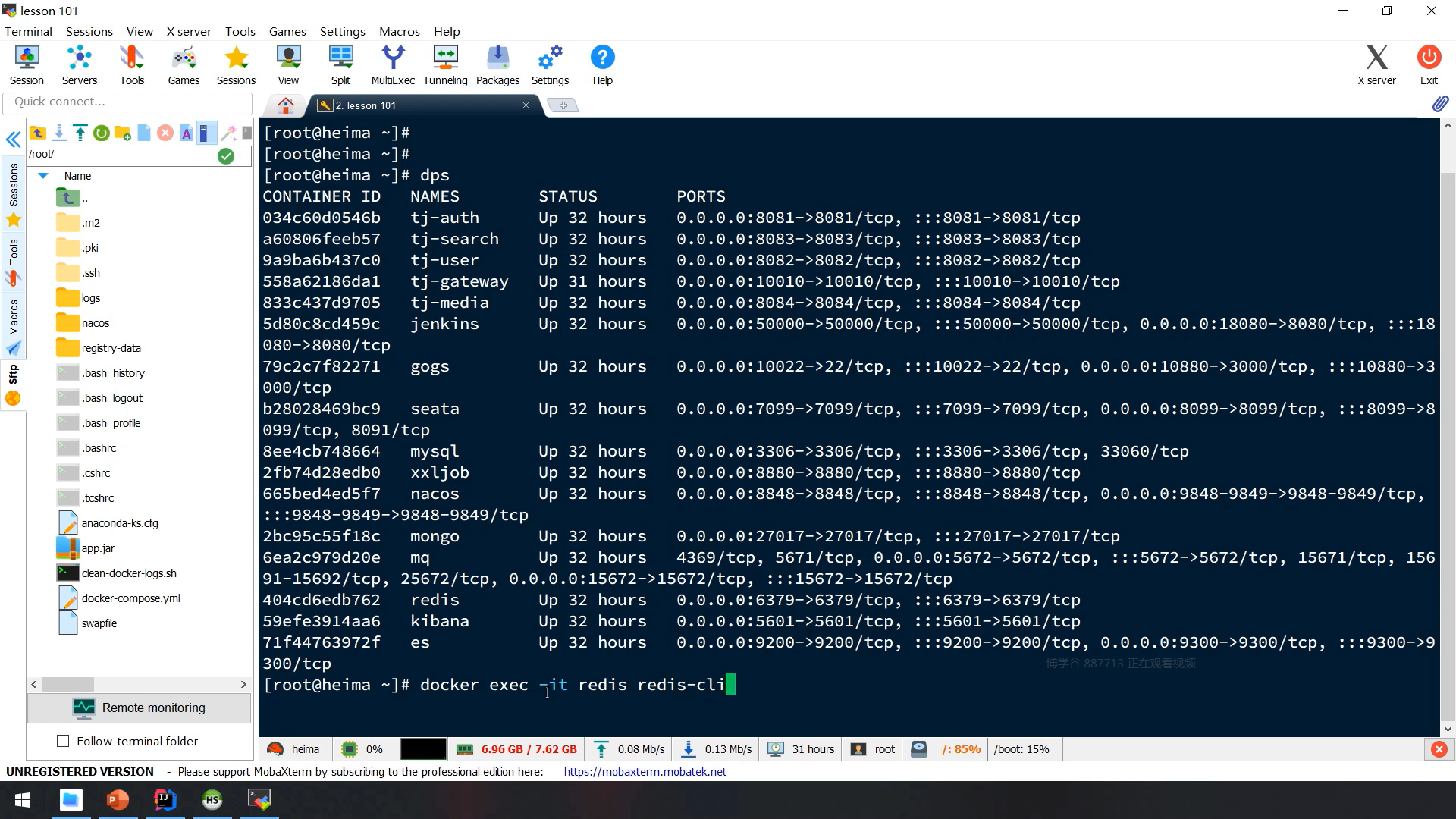Screen dimensions: 1456x819
Task: Open the Macros menu
Action: (x=399, y=31)
